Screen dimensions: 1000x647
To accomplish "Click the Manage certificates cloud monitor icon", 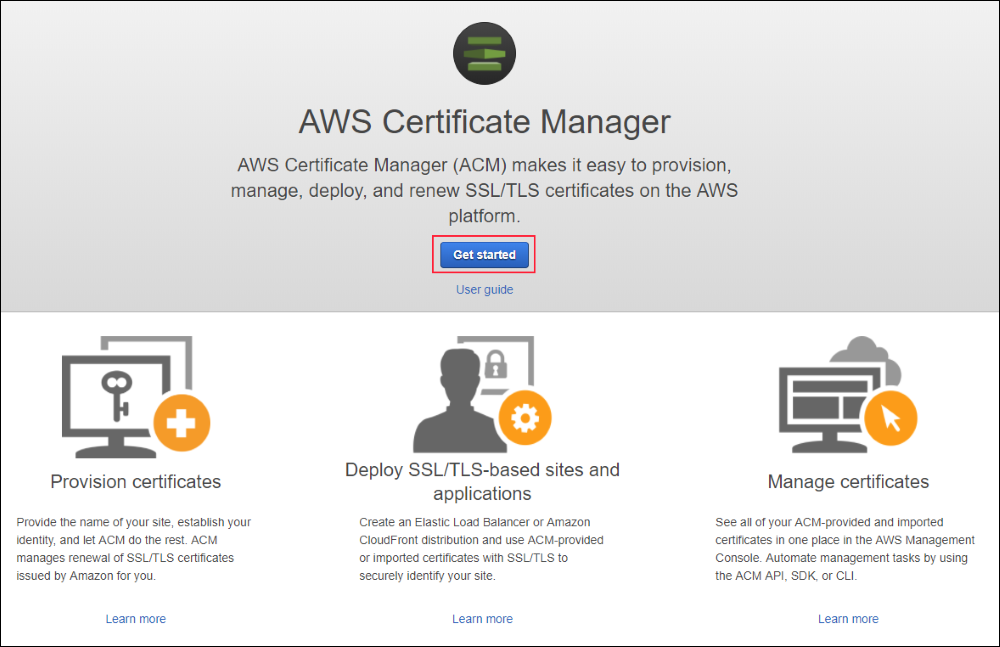I will point(848,394).
